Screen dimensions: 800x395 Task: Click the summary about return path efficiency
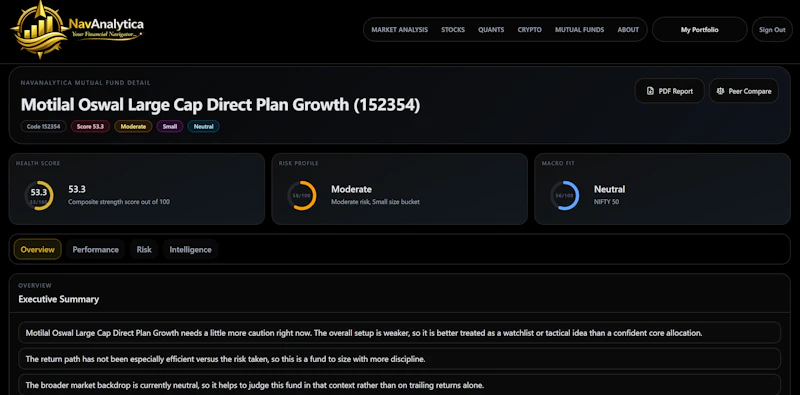click(x=399, y=359)
